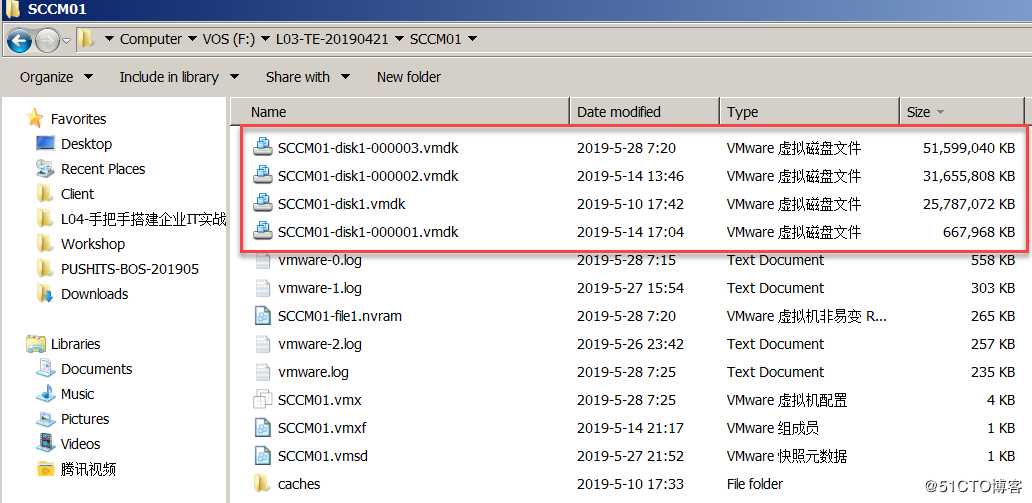Viewport: 1032px width, 503px height.
Task: Expand the arrow before SCCM01 breadcrumb
Action: tap(399, 40)
